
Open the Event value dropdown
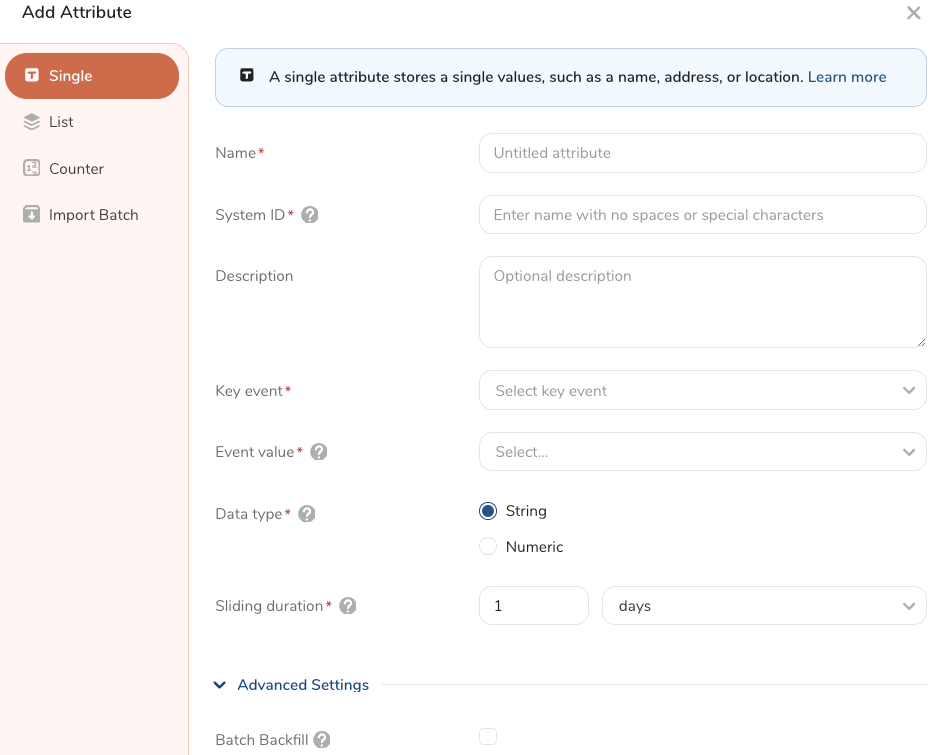tap(702, 452)
